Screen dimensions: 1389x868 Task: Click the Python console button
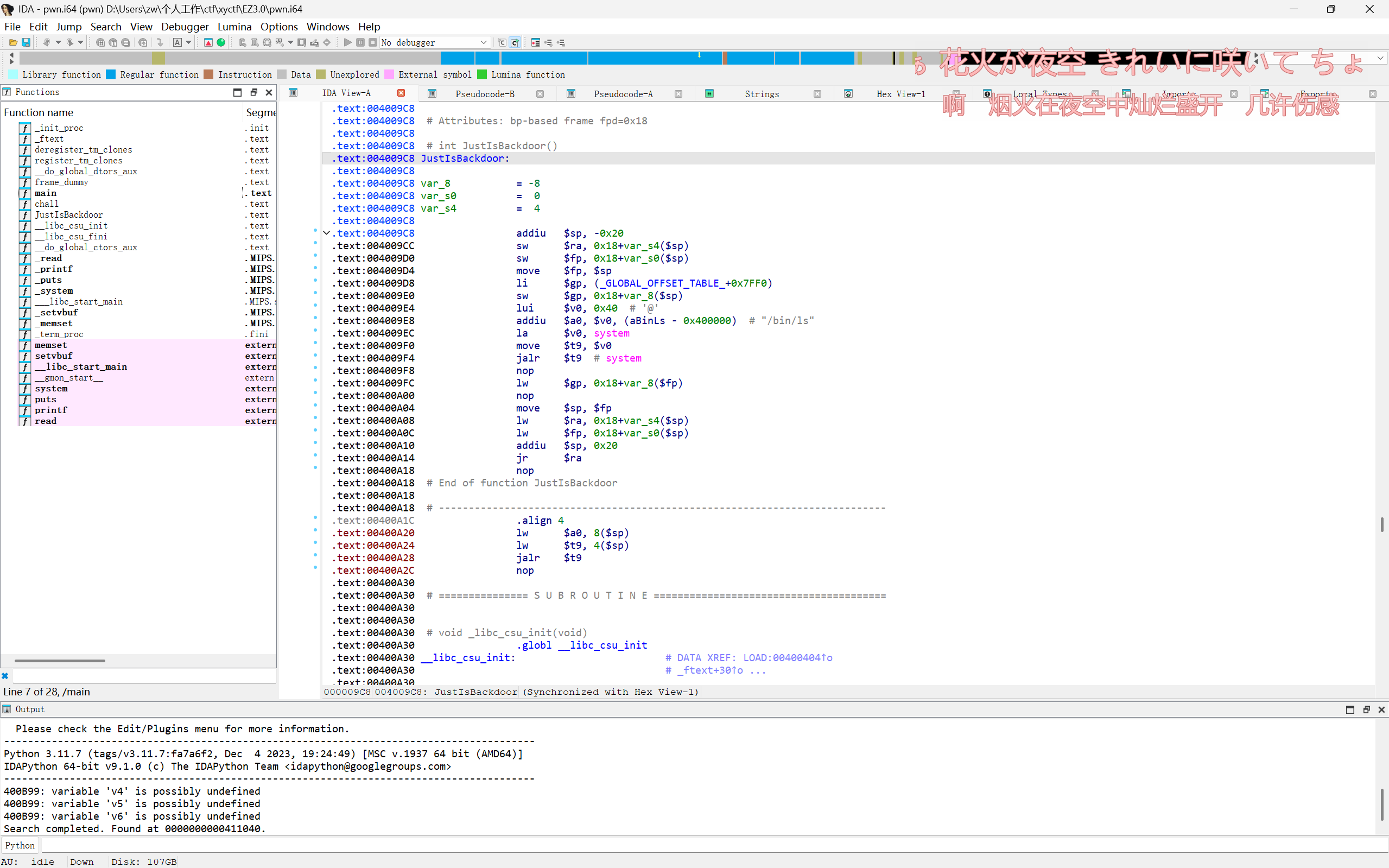click(x=20, y=845)
